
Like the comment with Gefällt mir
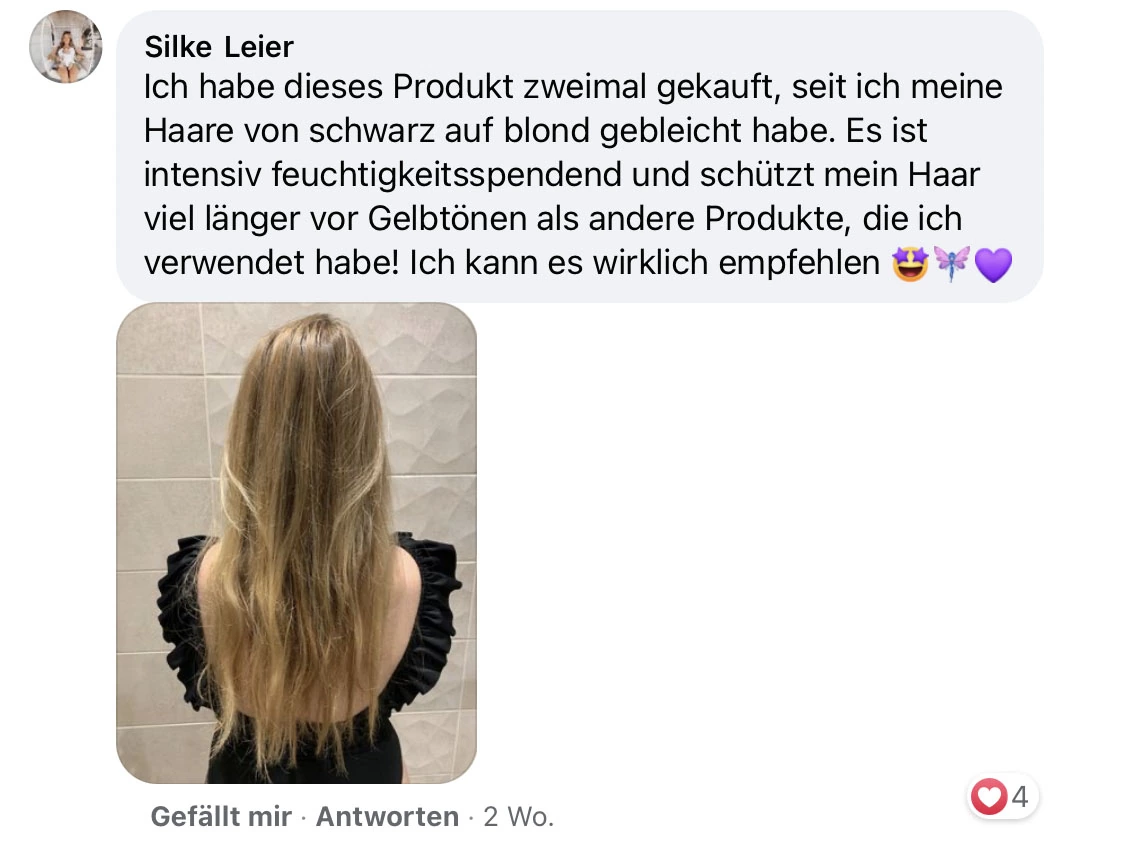(221, 817)
